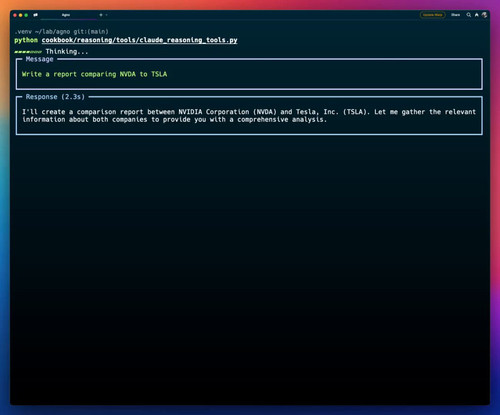
Task: Click the file path claude_reasoning_tools.py
Action: pos(139,40)
